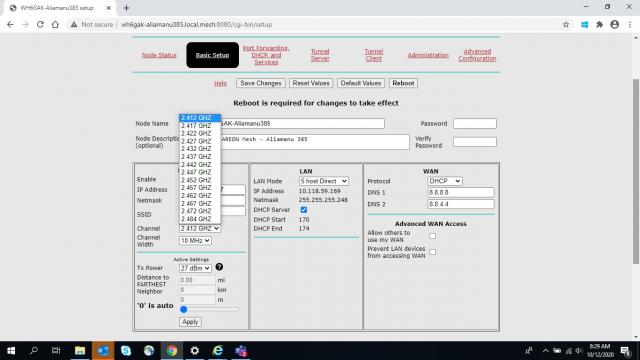Enable Prevent LAN devices from accessing WAN
The height and width of the screenshot is (360, 640).
432,252
